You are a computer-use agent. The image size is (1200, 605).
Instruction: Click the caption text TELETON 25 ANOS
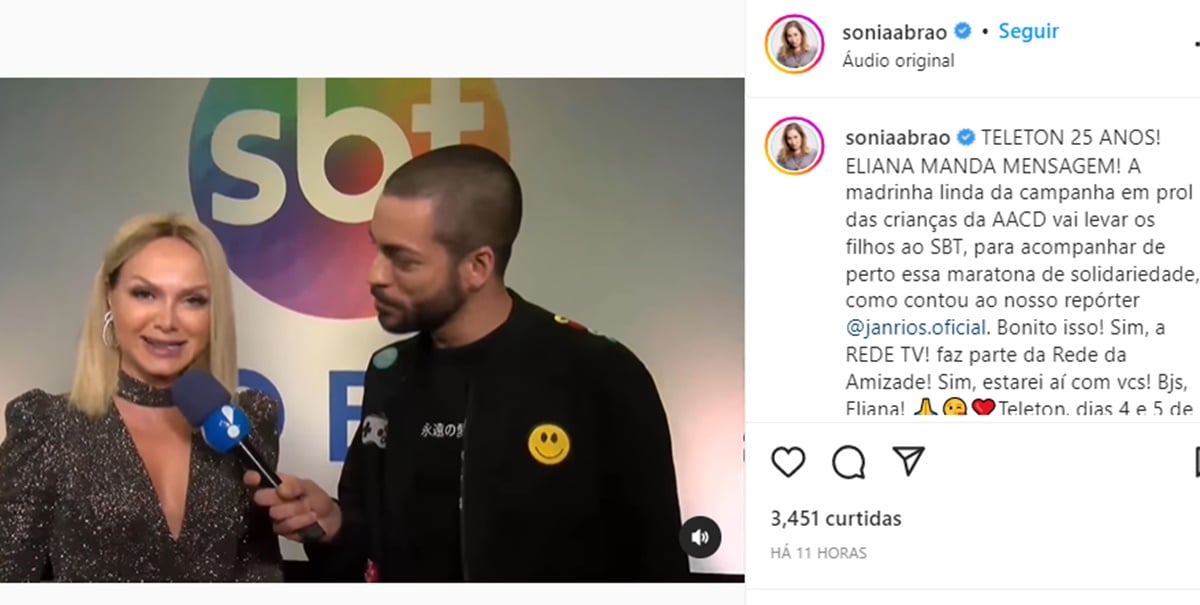click(x=1061, y=138)
